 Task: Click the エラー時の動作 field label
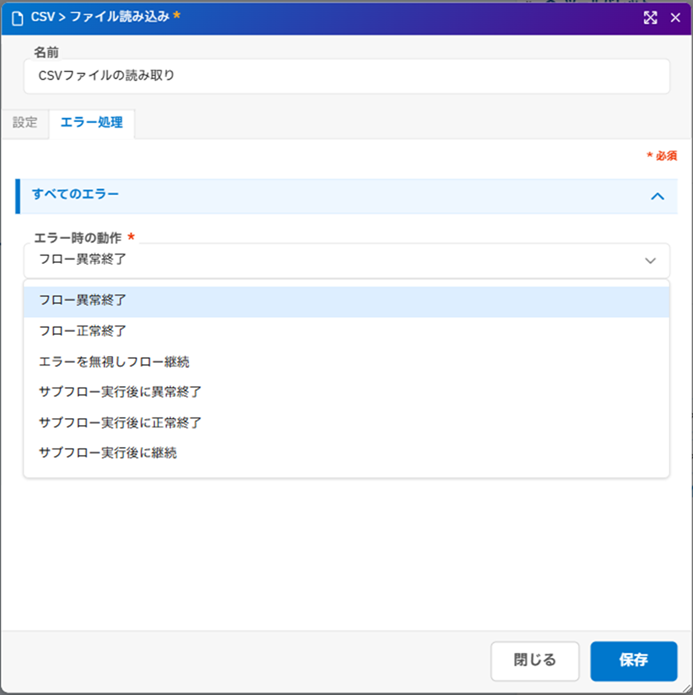coord(78,238)
